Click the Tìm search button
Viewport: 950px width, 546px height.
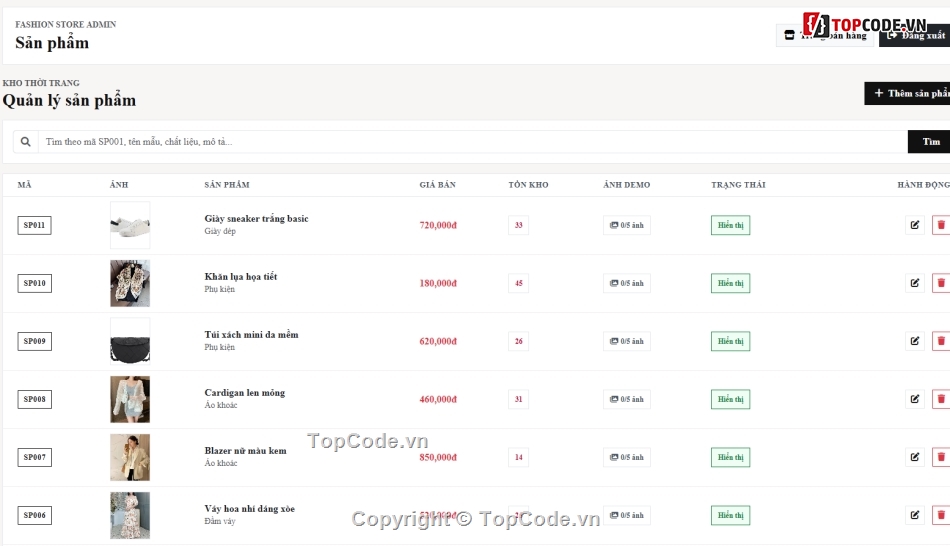[x=929, y=142]
